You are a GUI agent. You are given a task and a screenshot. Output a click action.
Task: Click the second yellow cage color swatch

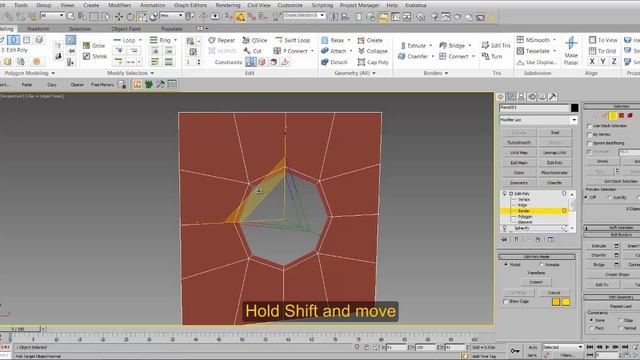click(x=566, y=302)
